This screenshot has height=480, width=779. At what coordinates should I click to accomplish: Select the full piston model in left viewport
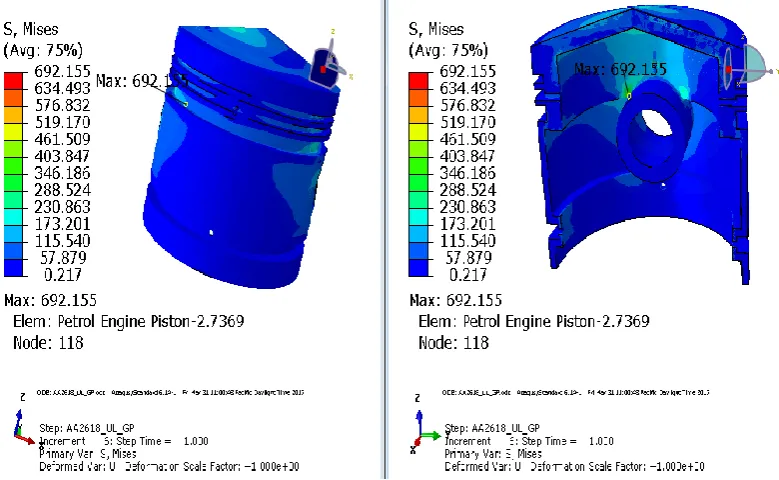point(241,157)
